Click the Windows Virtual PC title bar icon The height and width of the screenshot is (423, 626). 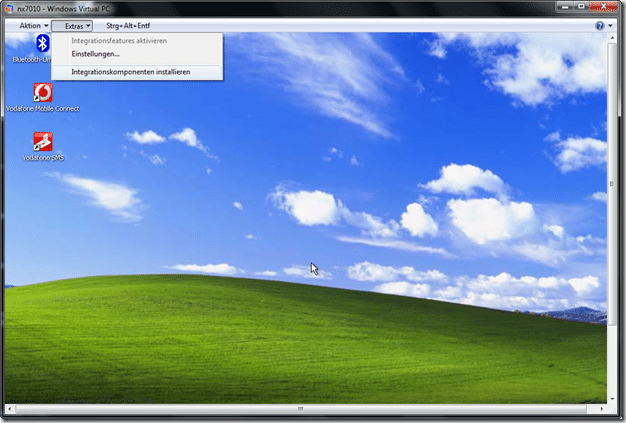pyautogui.click(x=10, y=8)
